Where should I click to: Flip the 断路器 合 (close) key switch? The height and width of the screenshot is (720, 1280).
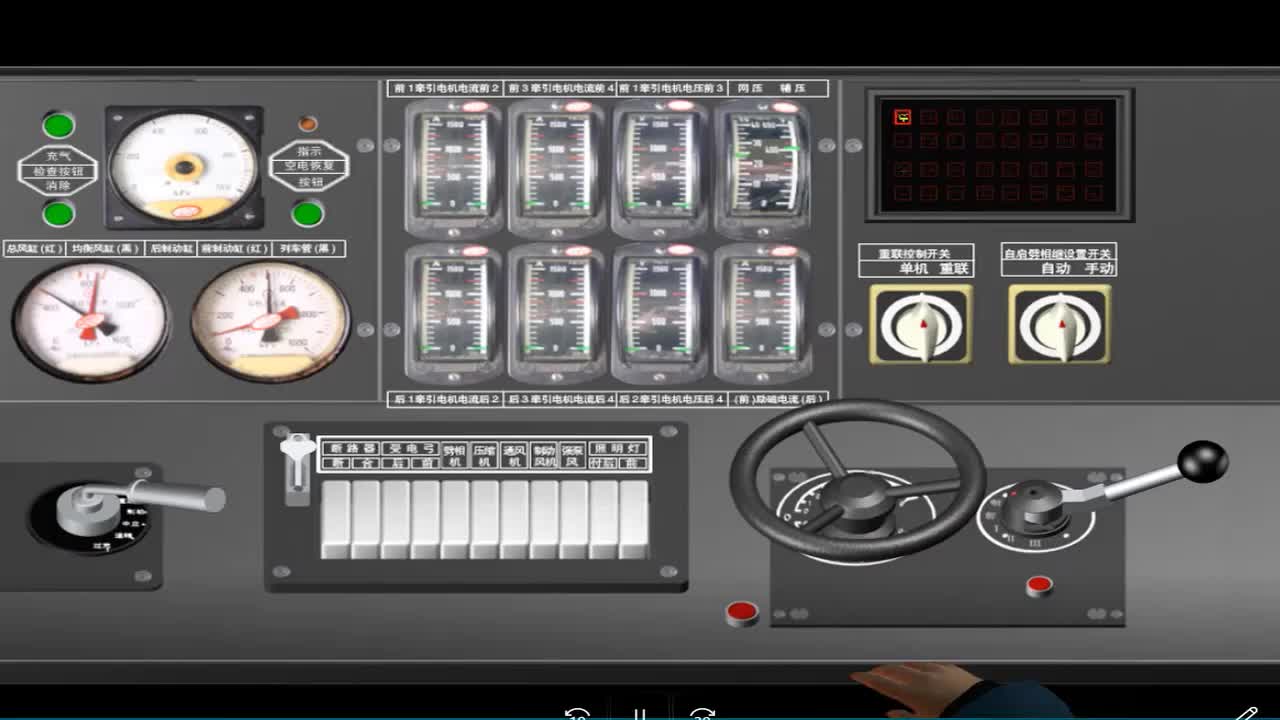pyautogui.click(x=366, y=519)
